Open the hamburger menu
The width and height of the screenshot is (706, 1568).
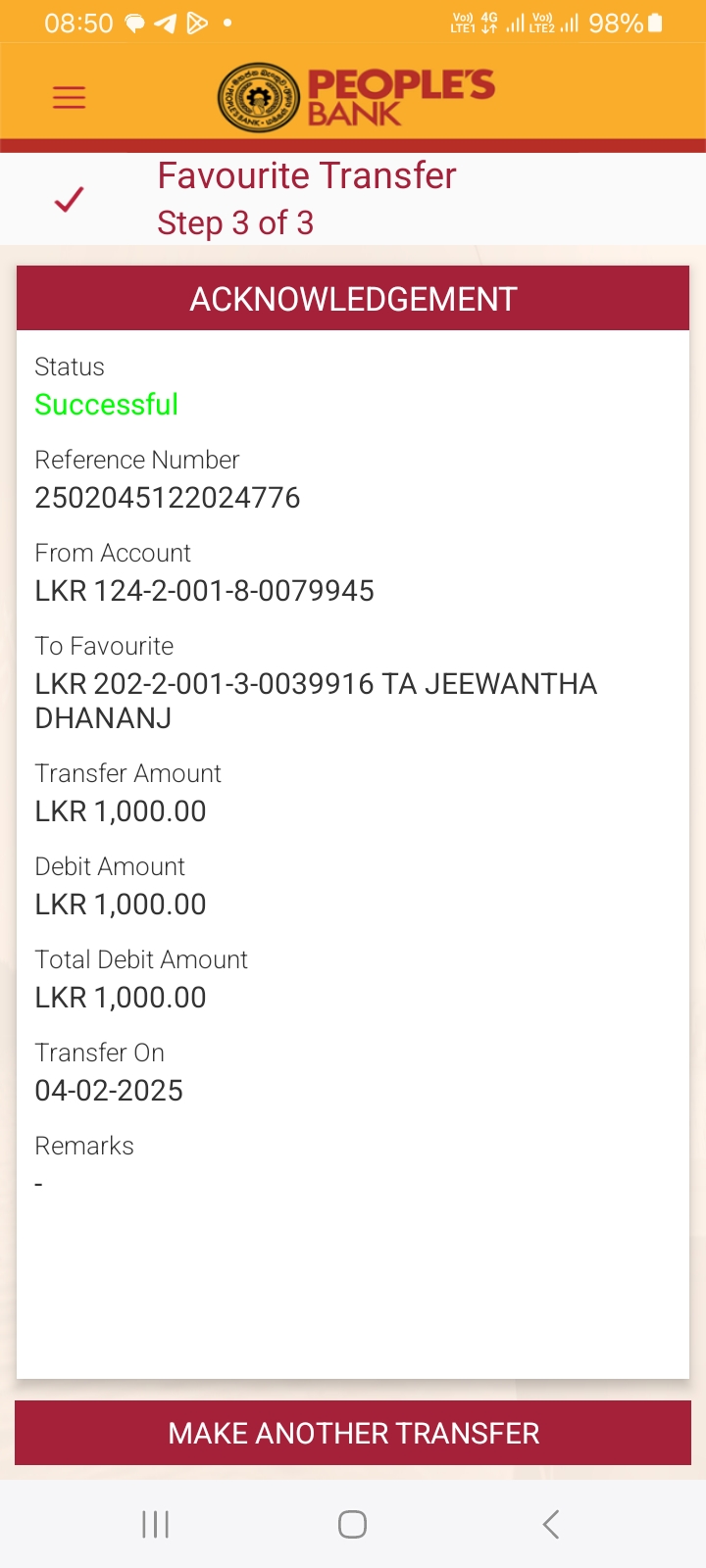pos(69,97)
